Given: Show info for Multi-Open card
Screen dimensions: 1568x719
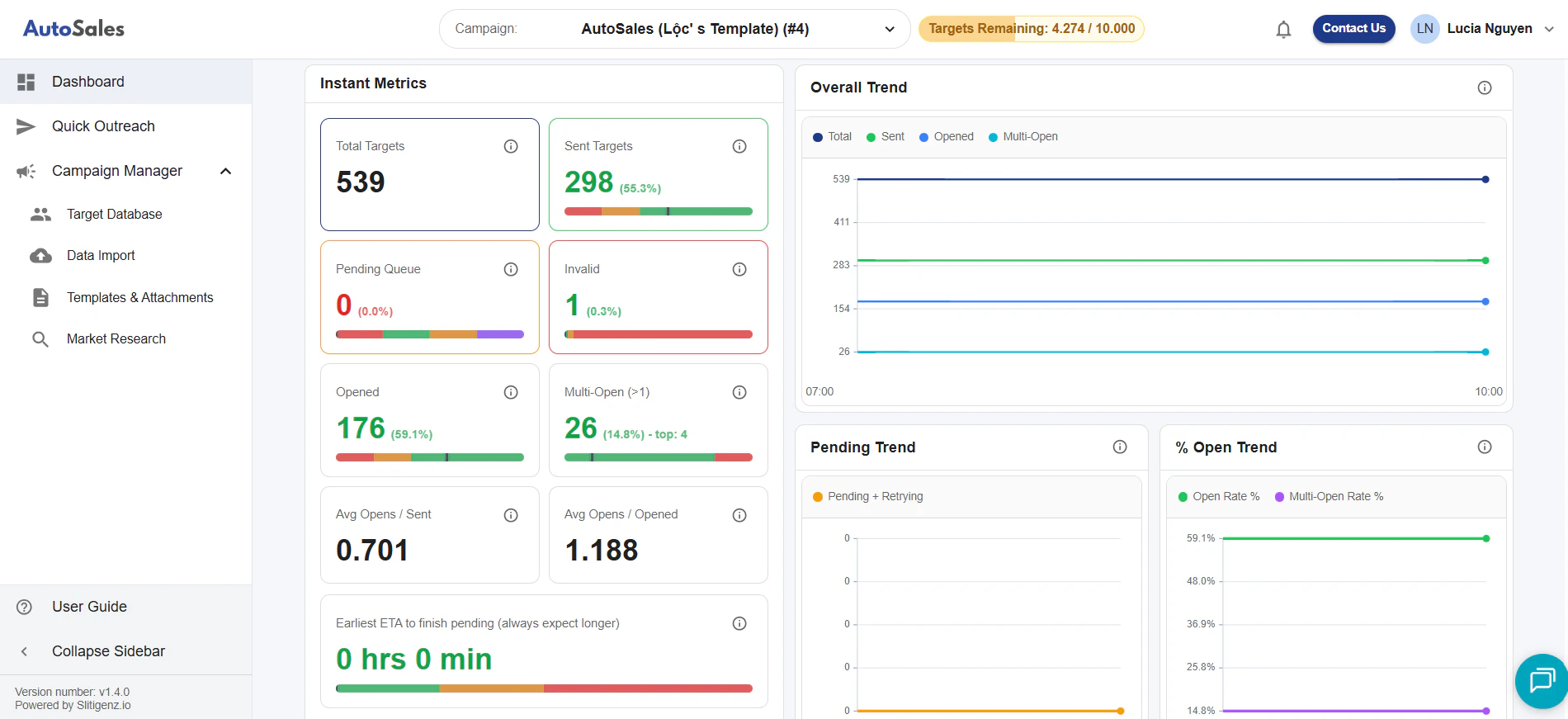Looking at the screenshot, I should (x=739, y=392).
